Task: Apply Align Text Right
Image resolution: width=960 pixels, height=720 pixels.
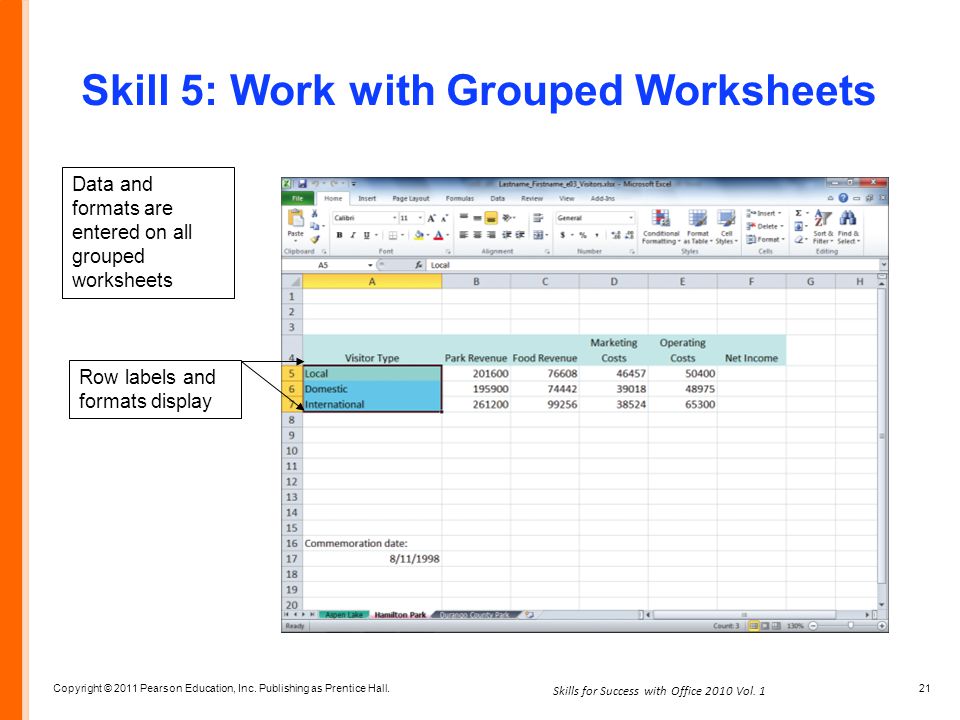Action: pos(490,235)
